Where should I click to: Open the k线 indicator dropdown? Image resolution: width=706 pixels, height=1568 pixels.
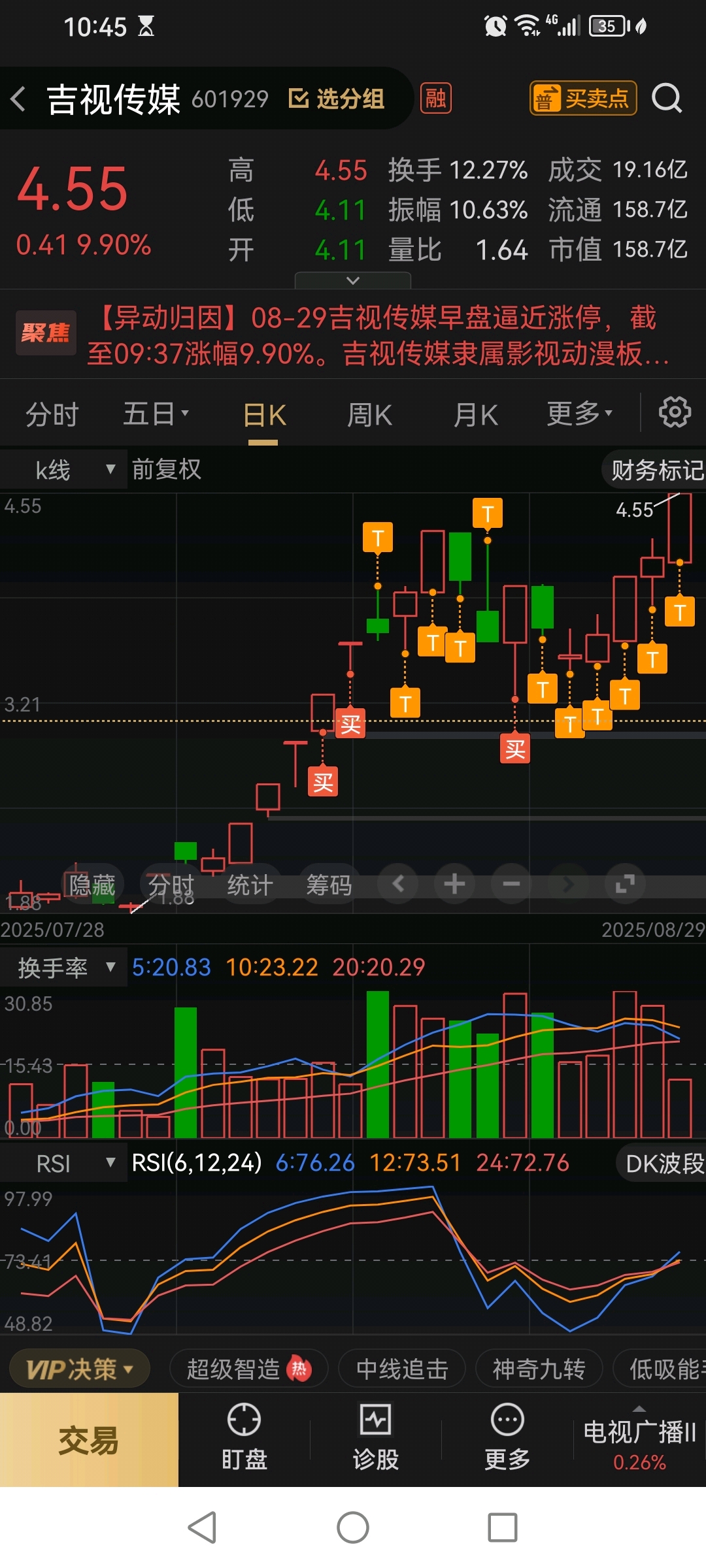(63, 470)
